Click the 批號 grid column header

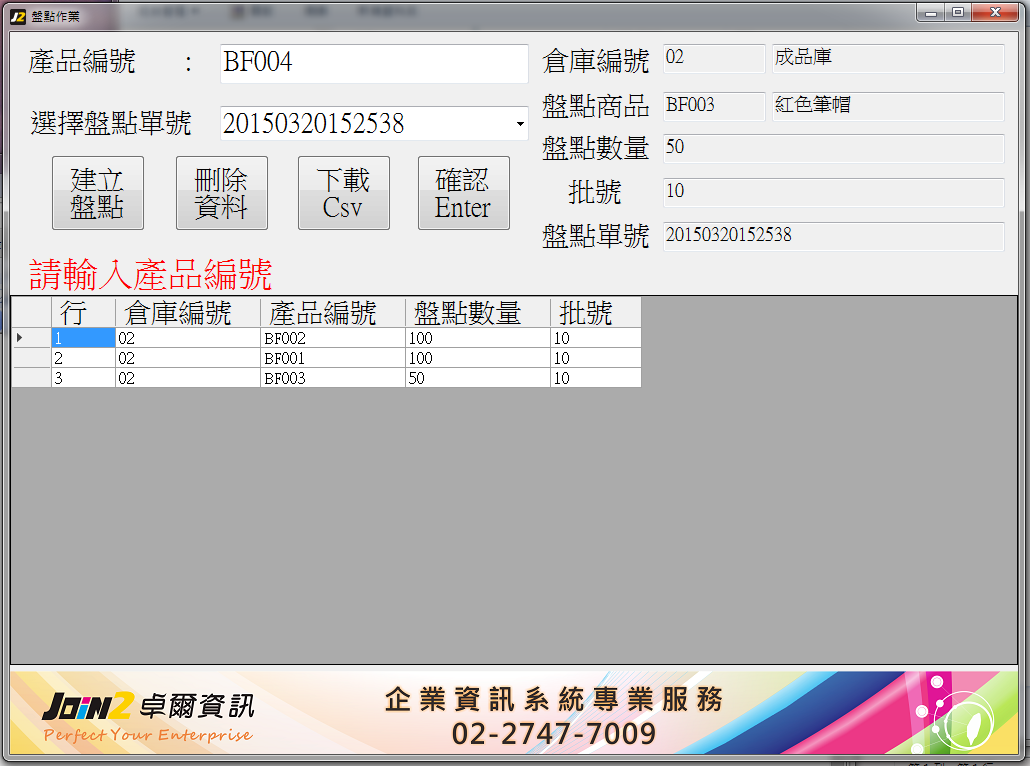coord(595,313)
